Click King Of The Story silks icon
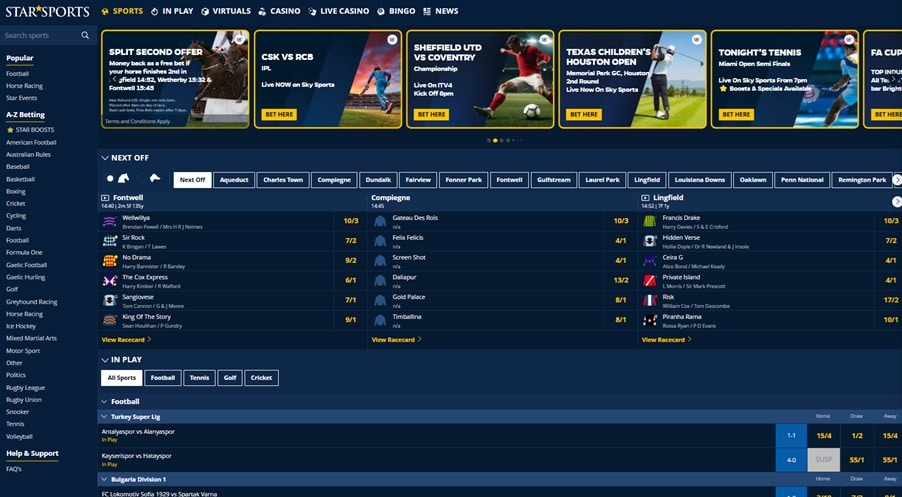The width and height of the screenshot is (902, 497). coord(110,320)
